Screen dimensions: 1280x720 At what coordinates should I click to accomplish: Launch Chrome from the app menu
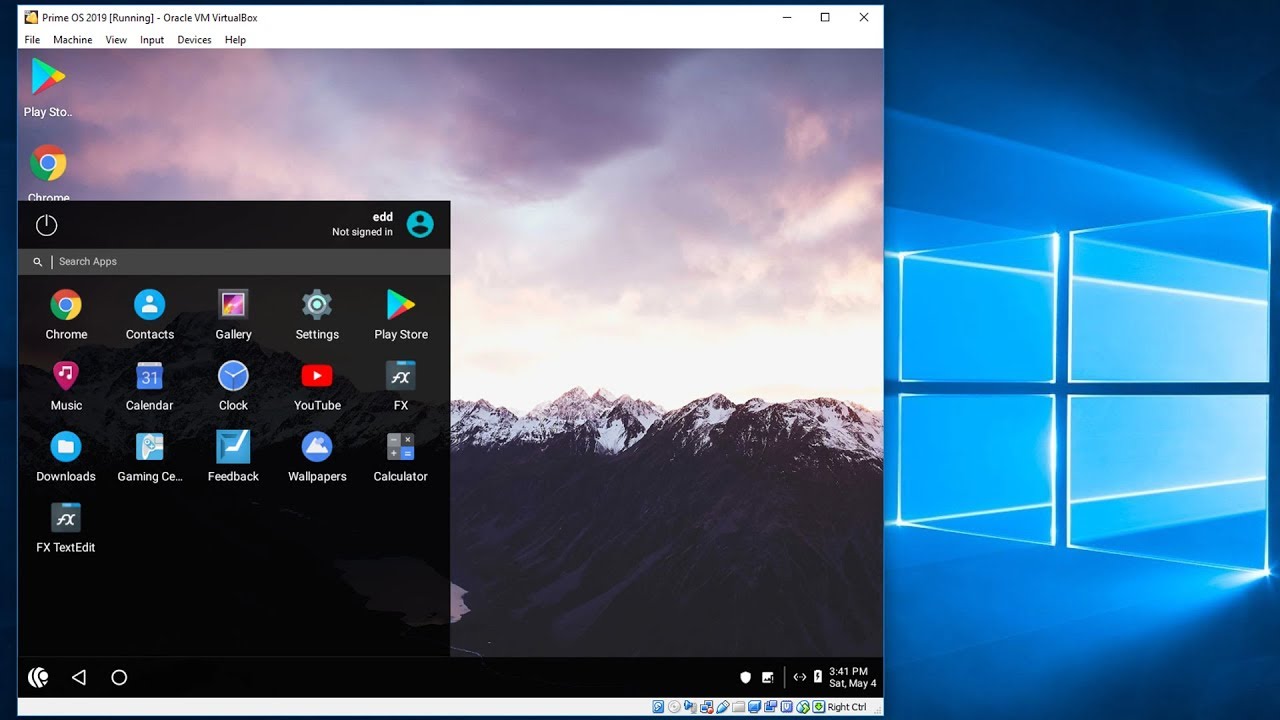(66, 314)
